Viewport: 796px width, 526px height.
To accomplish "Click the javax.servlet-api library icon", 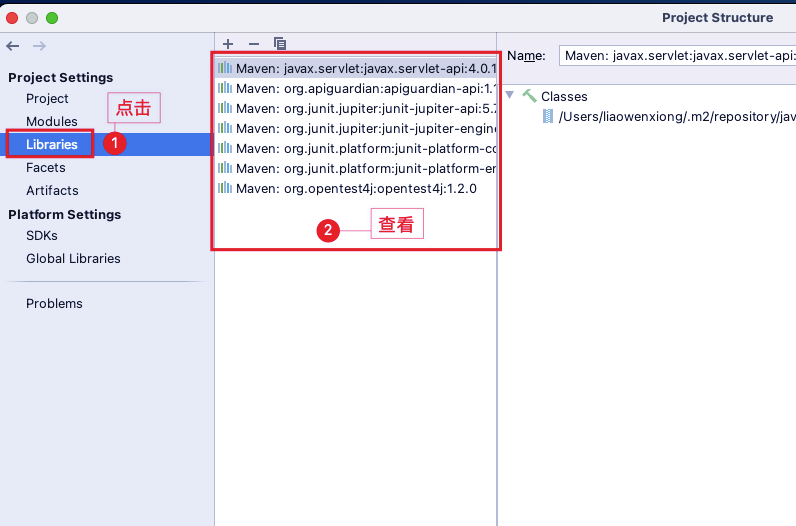I will coord(225,68).
